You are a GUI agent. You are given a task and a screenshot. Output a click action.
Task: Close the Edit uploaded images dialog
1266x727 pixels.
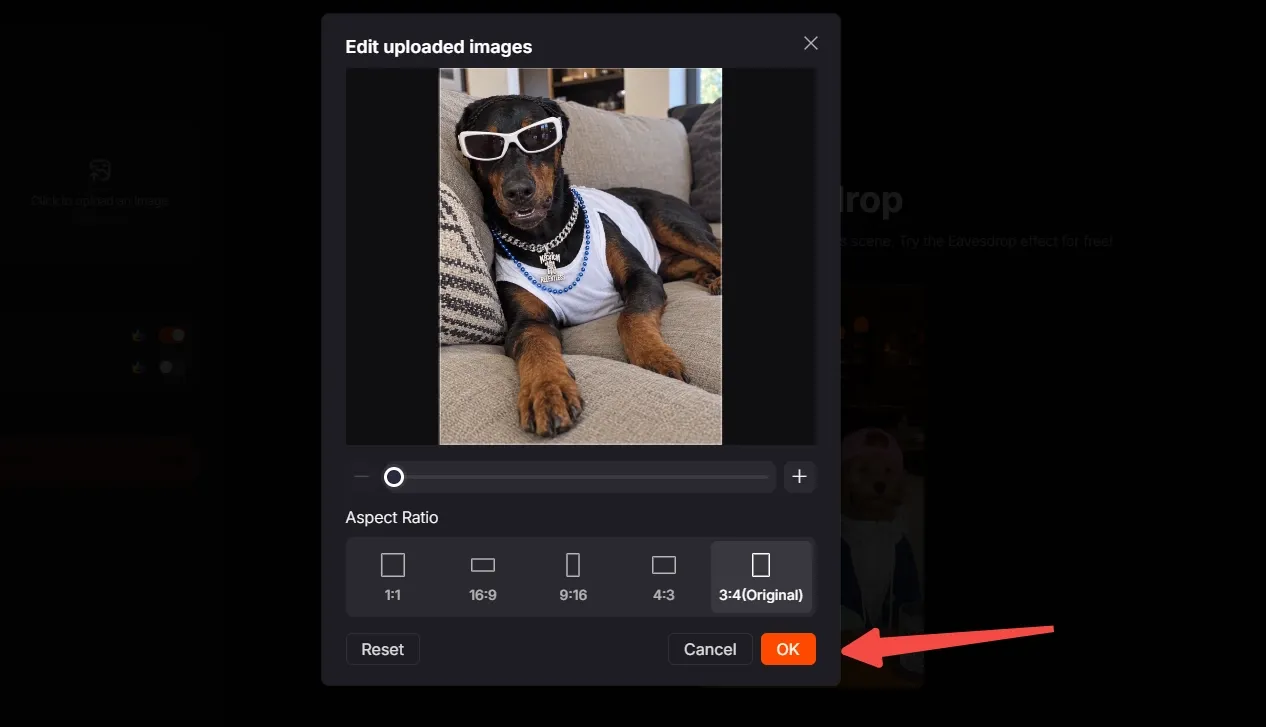(x=811, y=43)
